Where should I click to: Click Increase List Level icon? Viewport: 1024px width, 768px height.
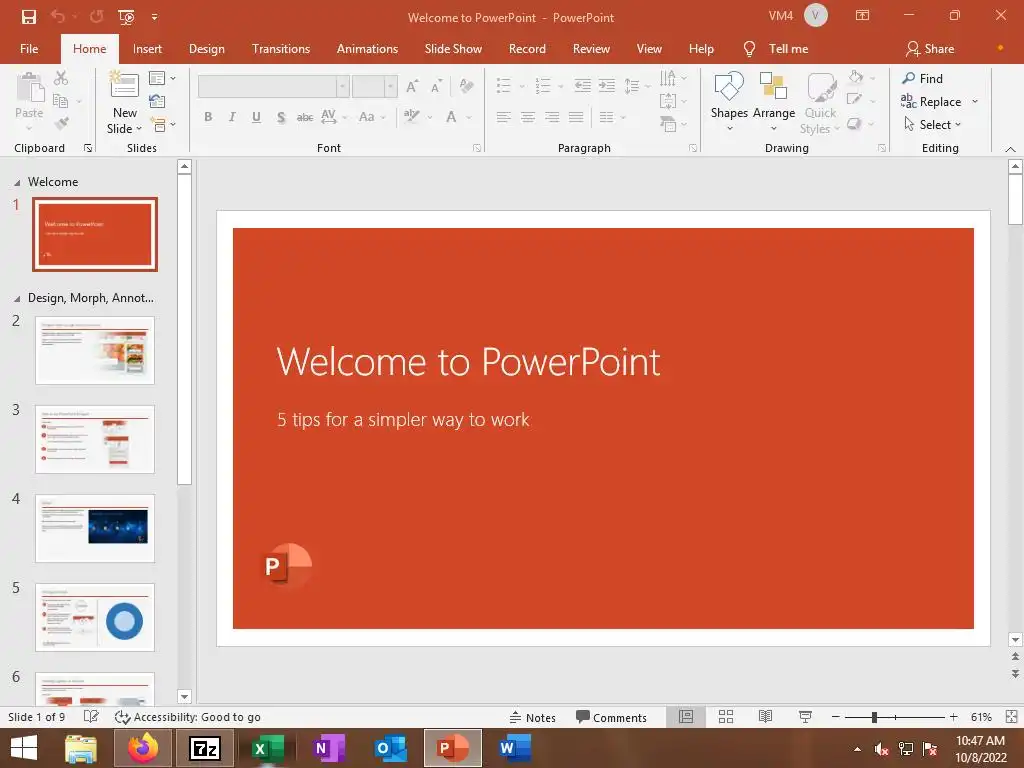coord(607,86)
